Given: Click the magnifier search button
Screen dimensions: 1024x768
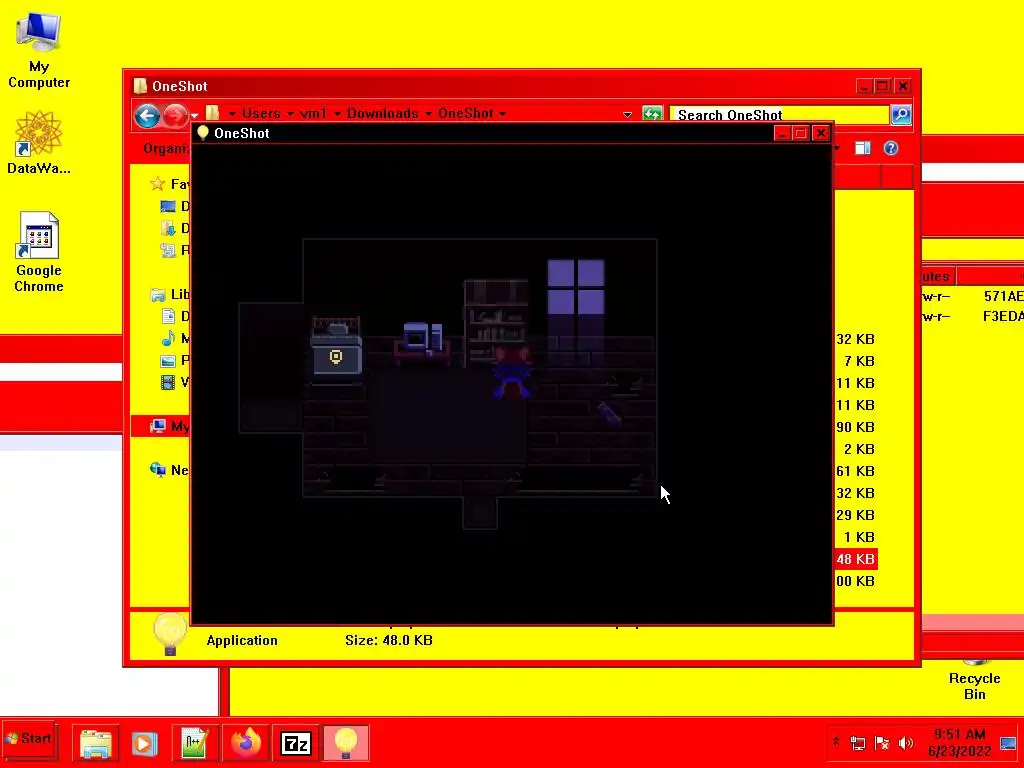Looking at the screenshot, I should pyautogui.click(x=901, y=115).
